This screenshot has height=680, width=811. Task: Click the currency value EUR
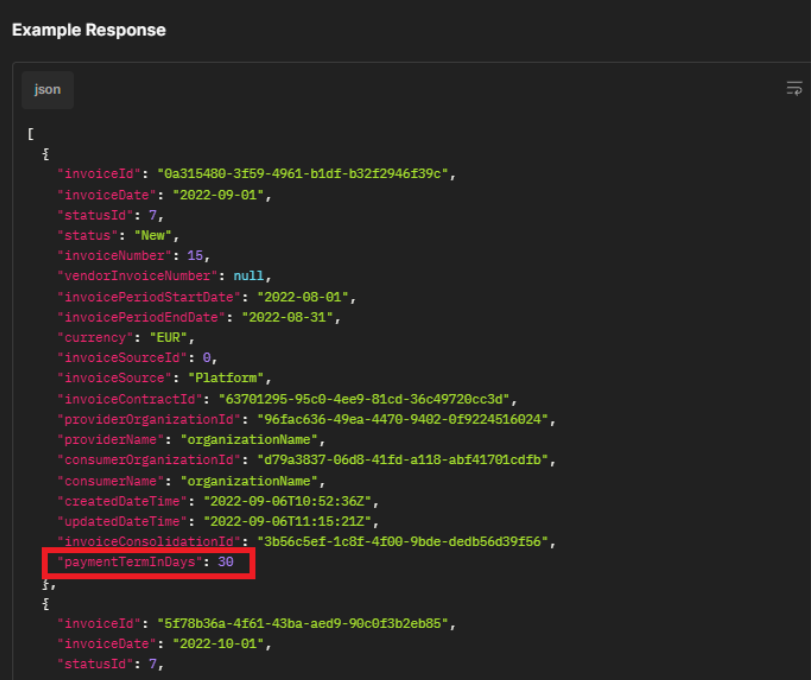[168, 337]
